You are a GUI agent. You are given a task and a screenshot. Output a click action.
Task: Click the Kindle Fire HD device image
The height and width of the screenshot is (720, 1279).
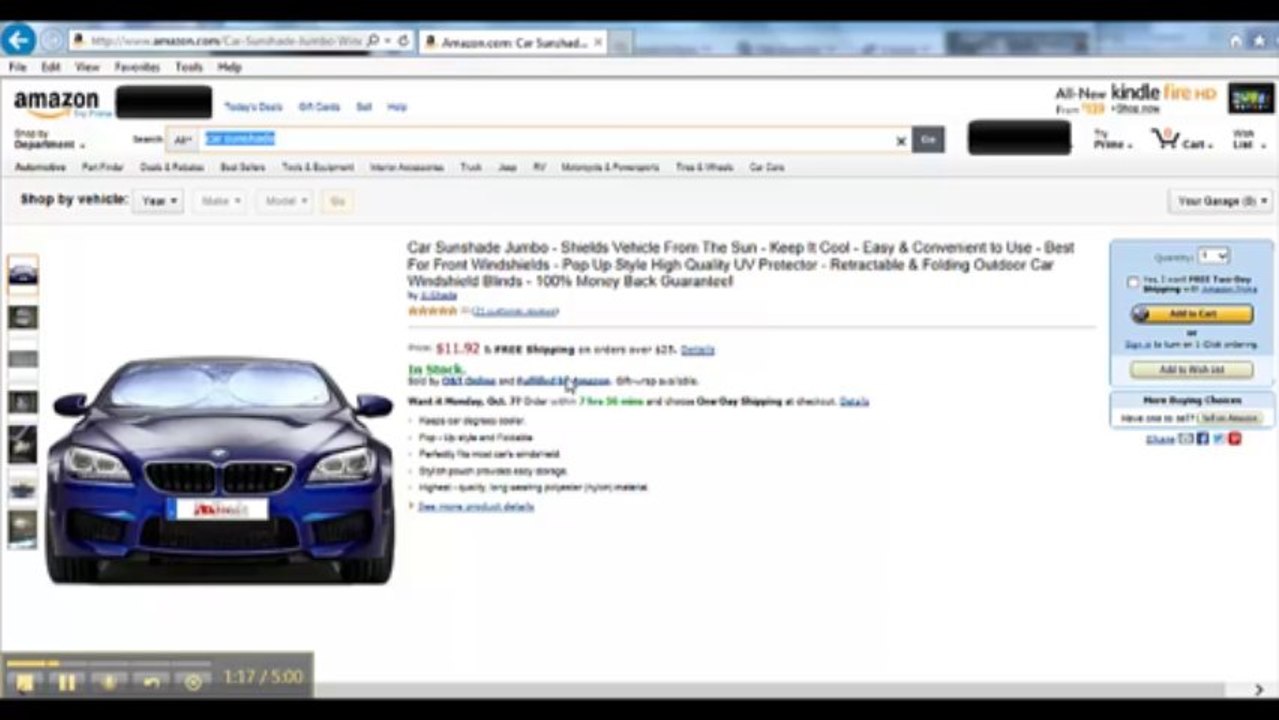[x=1251, y=98]
